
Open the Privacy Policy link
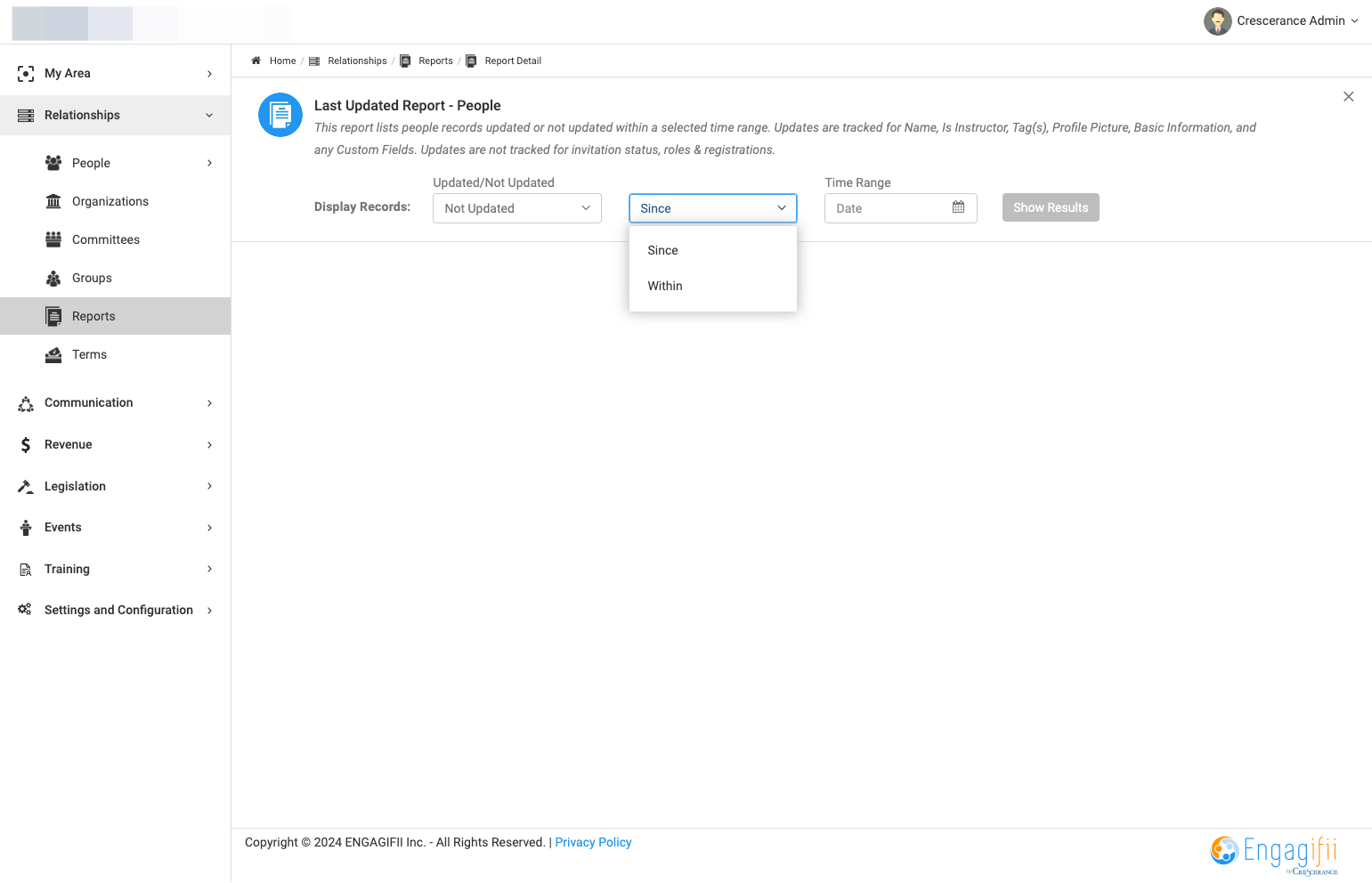(593, 842)
